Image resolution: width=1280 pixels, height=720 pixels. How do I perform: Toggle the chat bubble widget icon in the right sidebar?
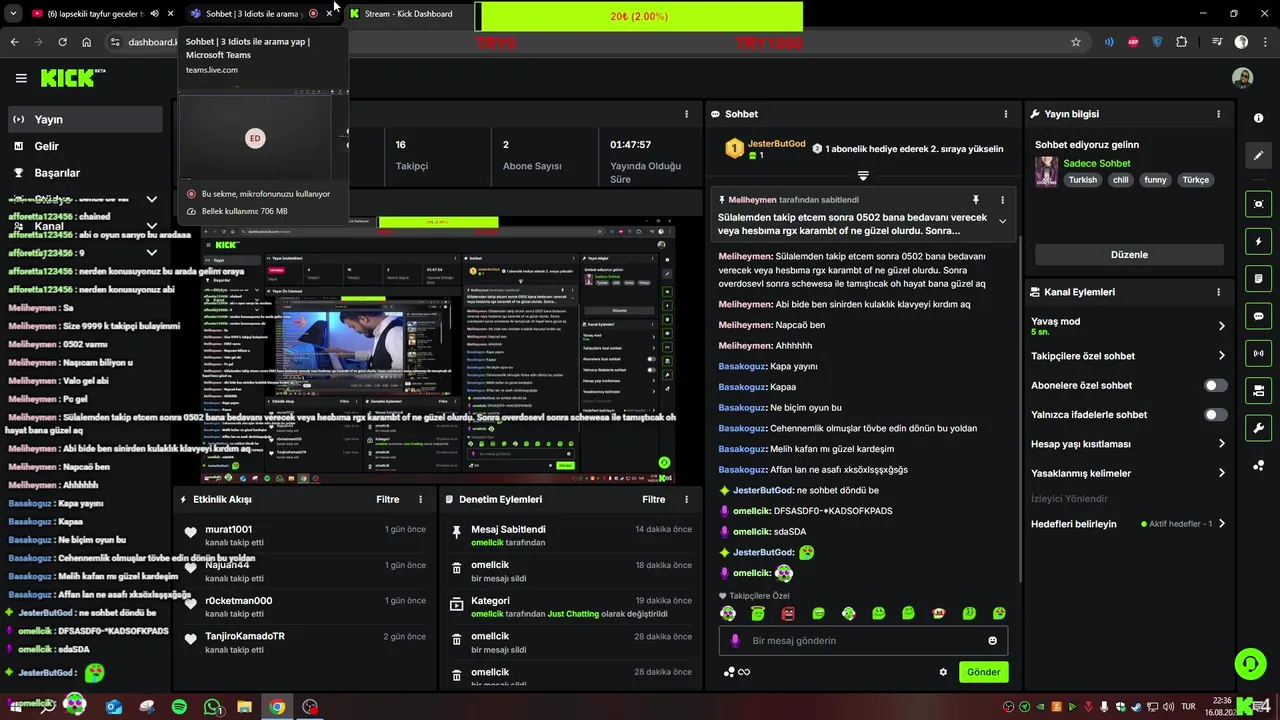1258,316
